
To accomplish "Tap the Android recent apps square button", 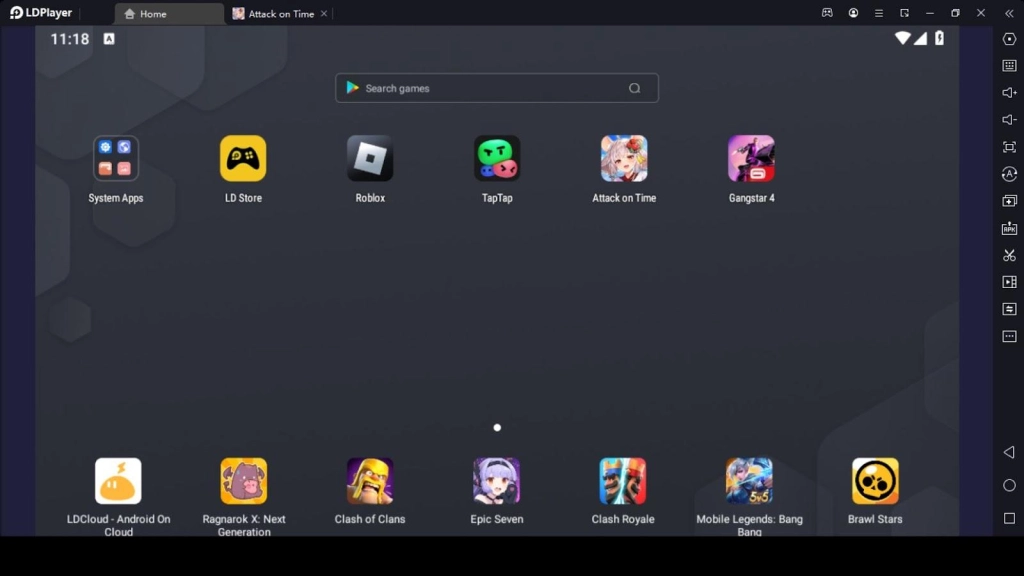I will 1009,519.
